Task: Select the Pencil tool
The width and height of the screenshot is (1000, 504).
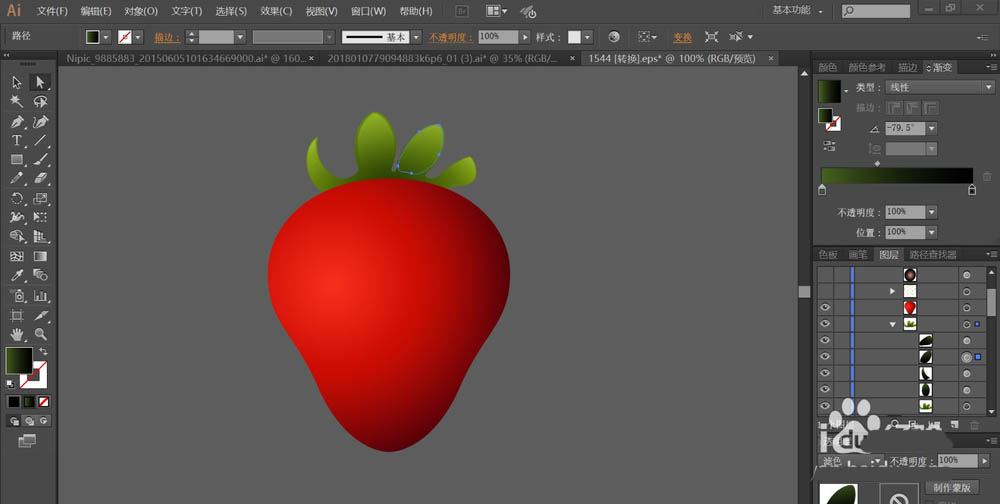Action: tap(17, 179)
